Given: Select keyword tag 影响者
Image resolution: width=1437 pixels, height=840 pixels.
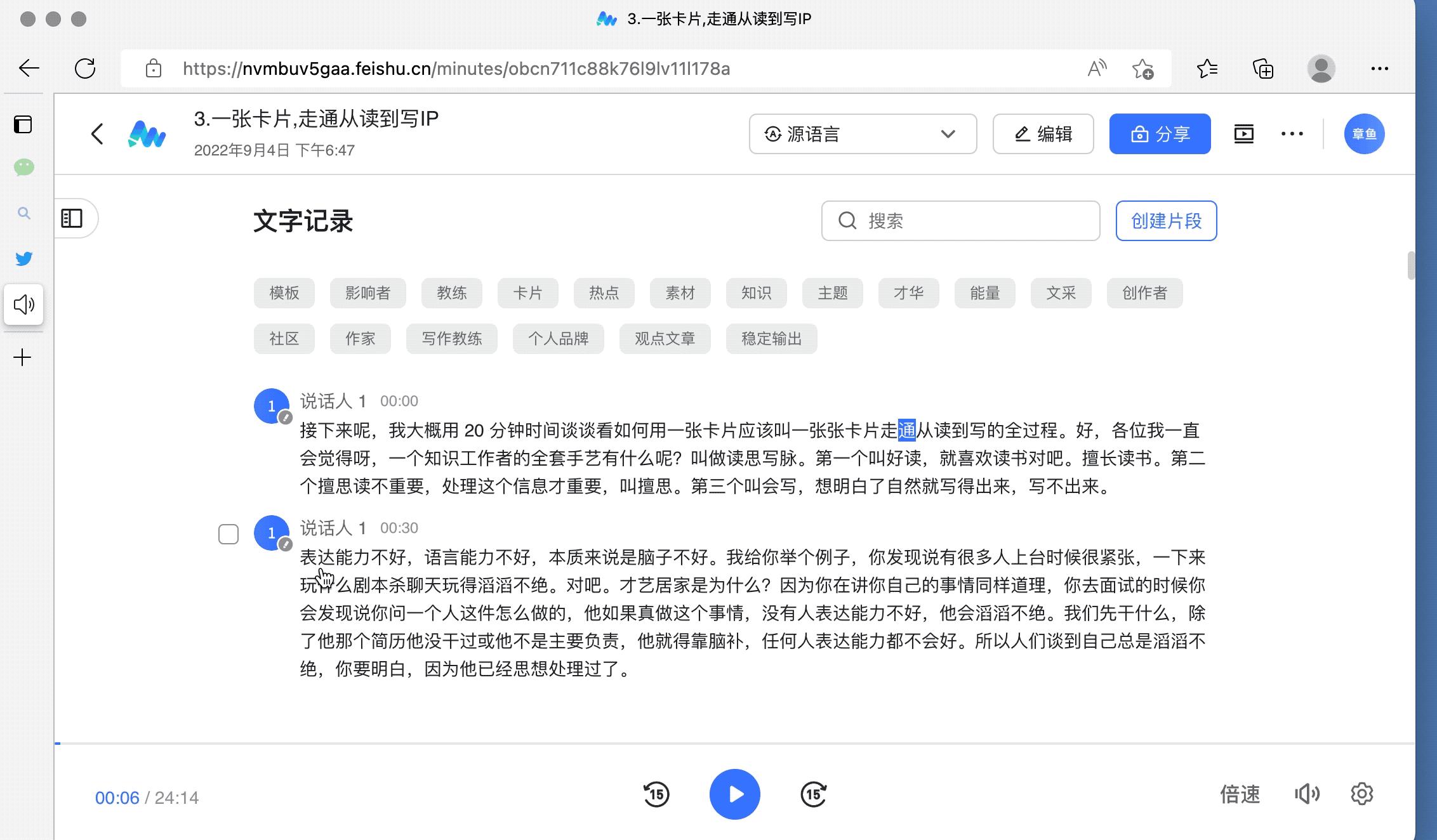Looking at the screenshot, I should pyautogui.click(x=368, y=293).
